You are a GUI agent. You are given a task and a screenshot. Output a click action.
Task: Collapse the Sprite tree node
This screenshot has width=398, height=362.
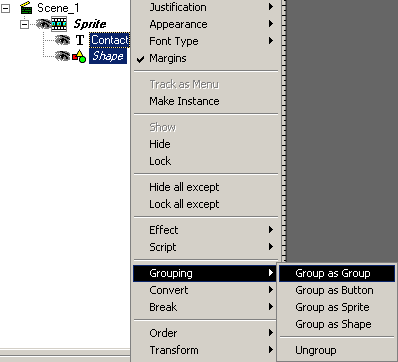24,24
